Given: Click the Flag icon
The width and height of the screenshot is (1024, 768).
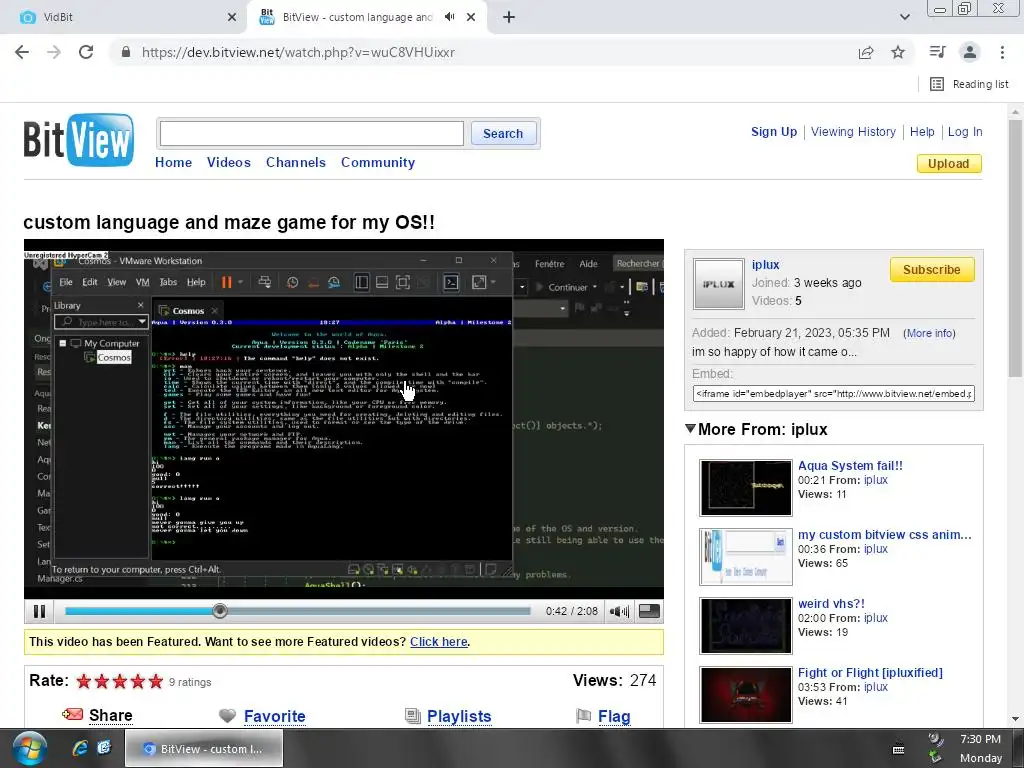Looking at the screenshot, I should click(x=583, y=716).
